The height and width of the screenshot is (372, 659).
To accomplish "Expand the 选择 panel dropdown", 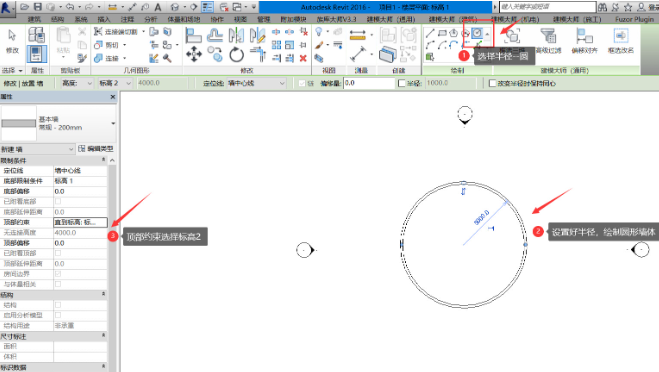I will (12, 70).
